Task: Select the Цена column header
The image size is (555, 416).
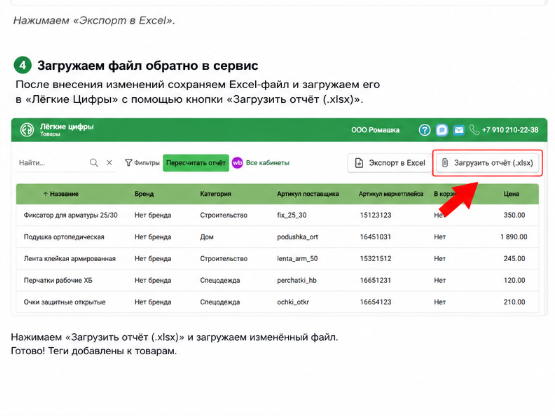Action: [511, 194]
